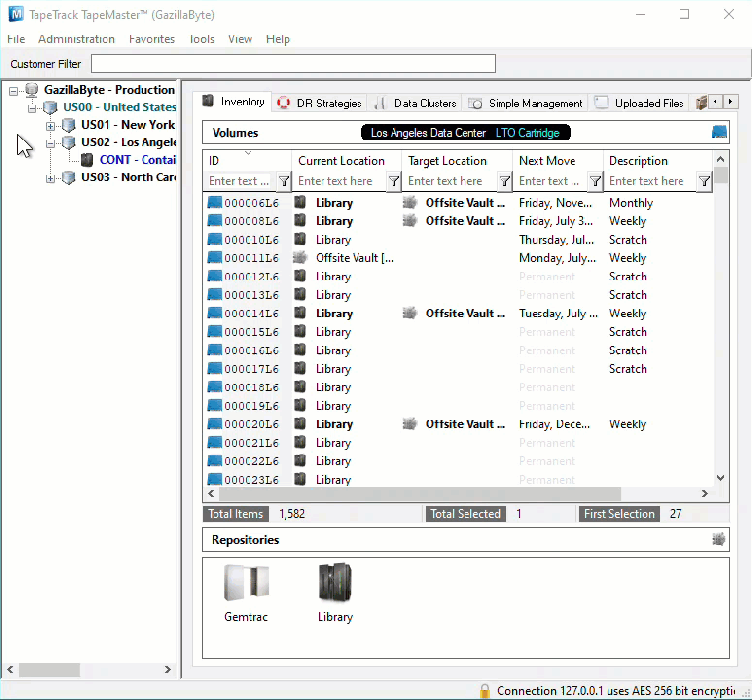Image resolution: width=752 pixels, height=700 pixels.
Task: Expand the US01 New York node
Action: pos(50,126)
